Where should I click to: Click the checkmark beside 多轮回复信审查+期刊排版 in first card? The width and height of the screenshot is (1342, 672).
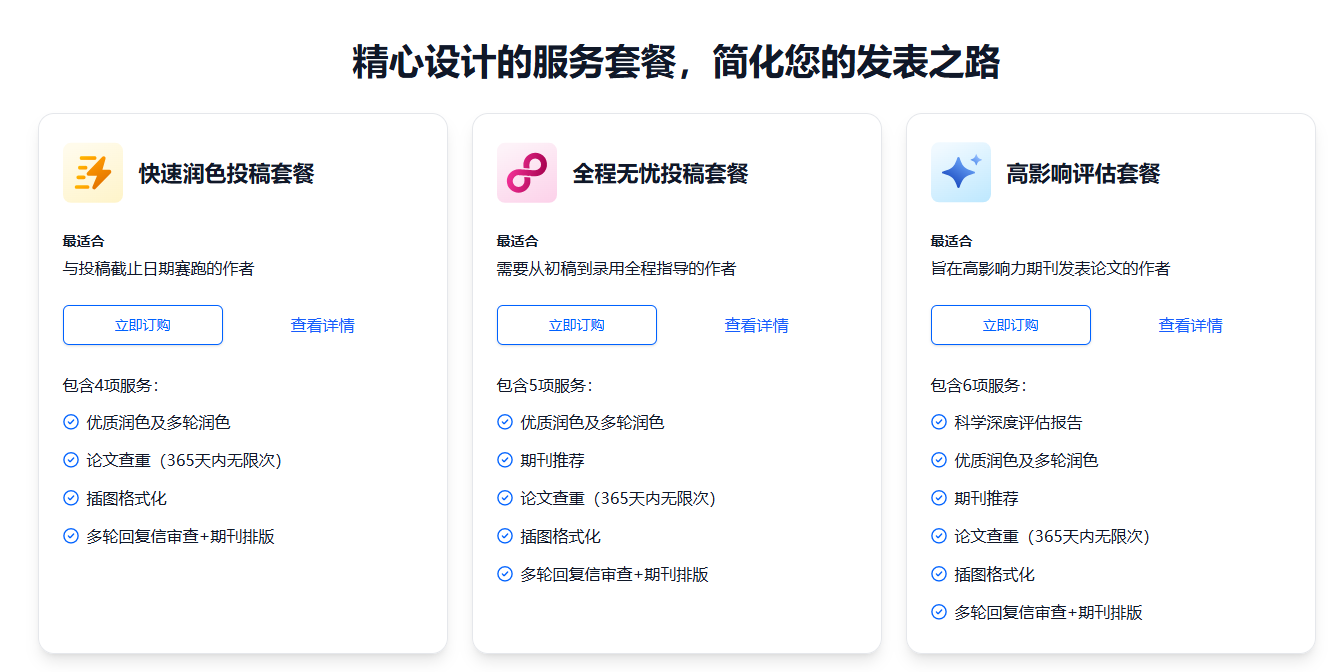click(x=70, y=536)
